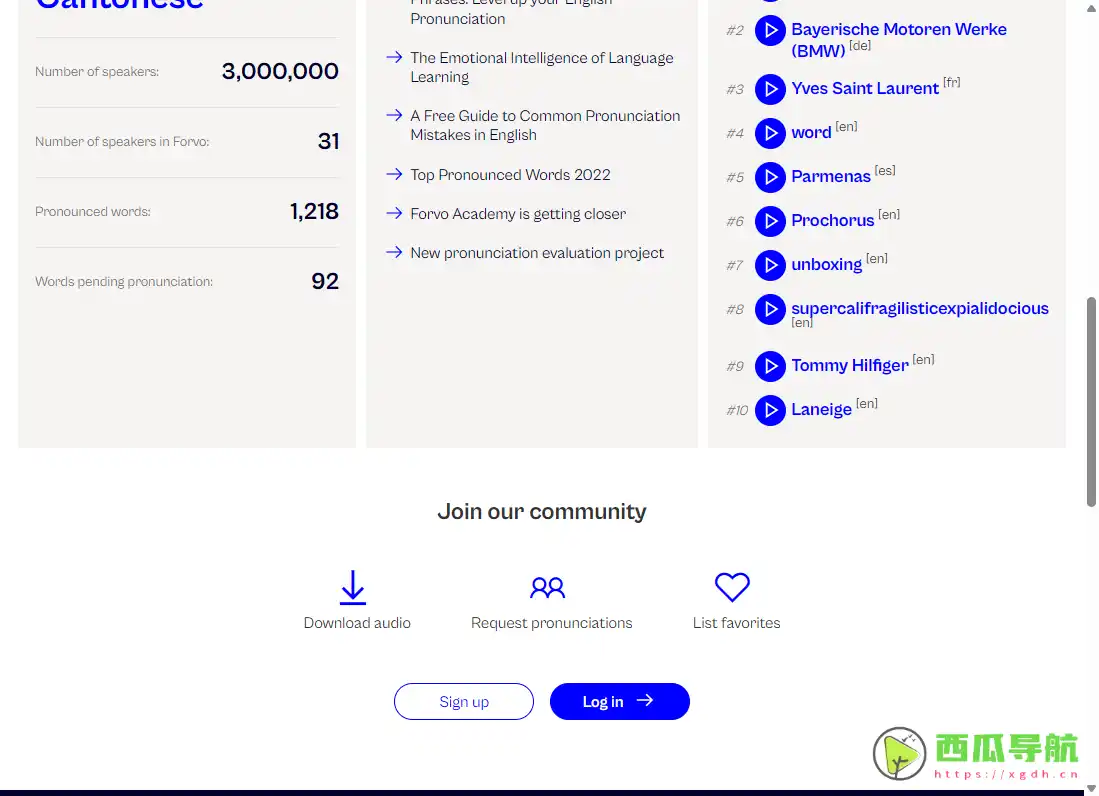Open the Prochorus word link
Image resolution: width=1099 pixels, height=796 pixels.
click(x=833, y=221)
